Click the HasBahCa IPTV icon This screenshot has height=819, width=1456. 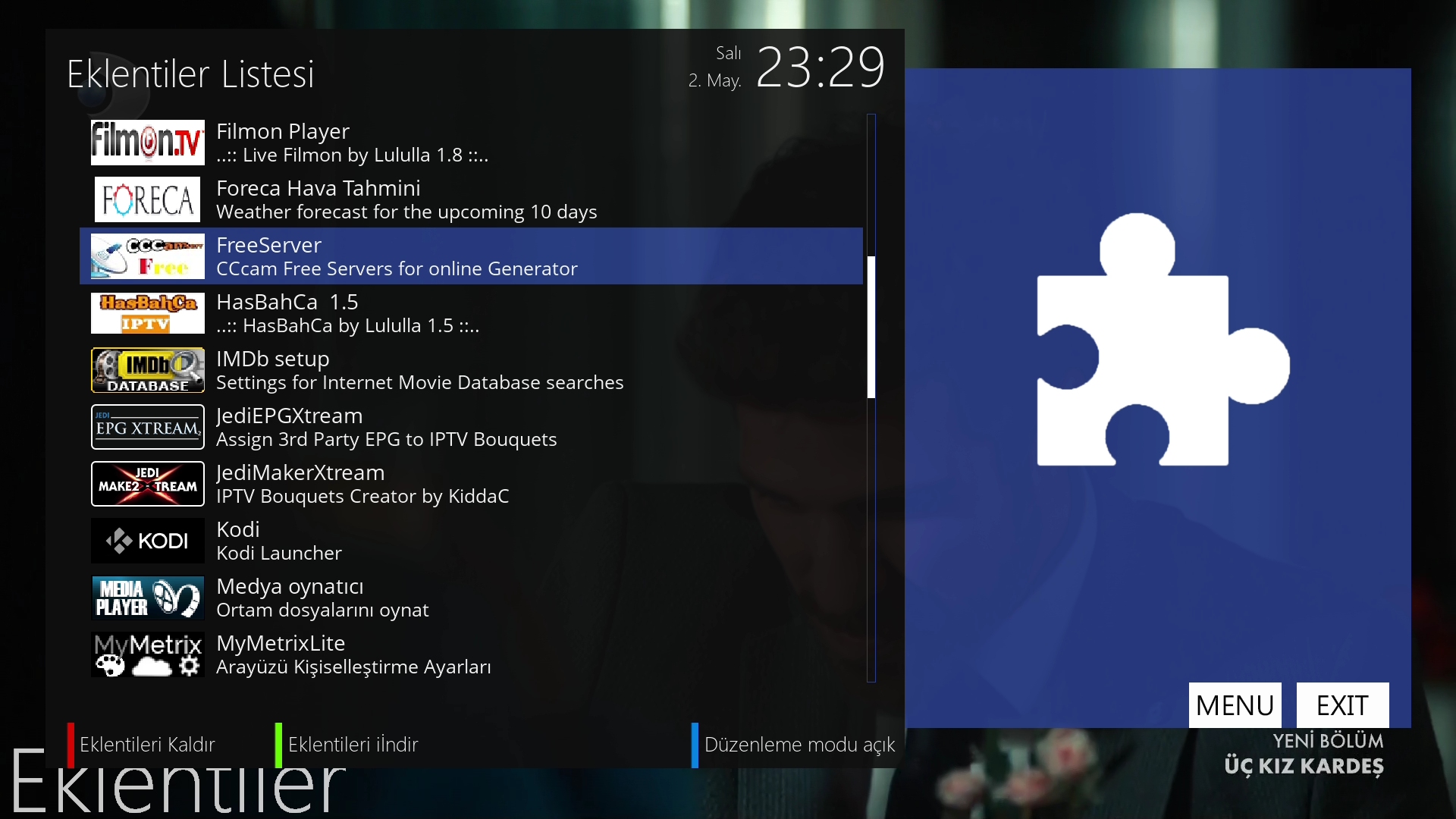(148, 313)
